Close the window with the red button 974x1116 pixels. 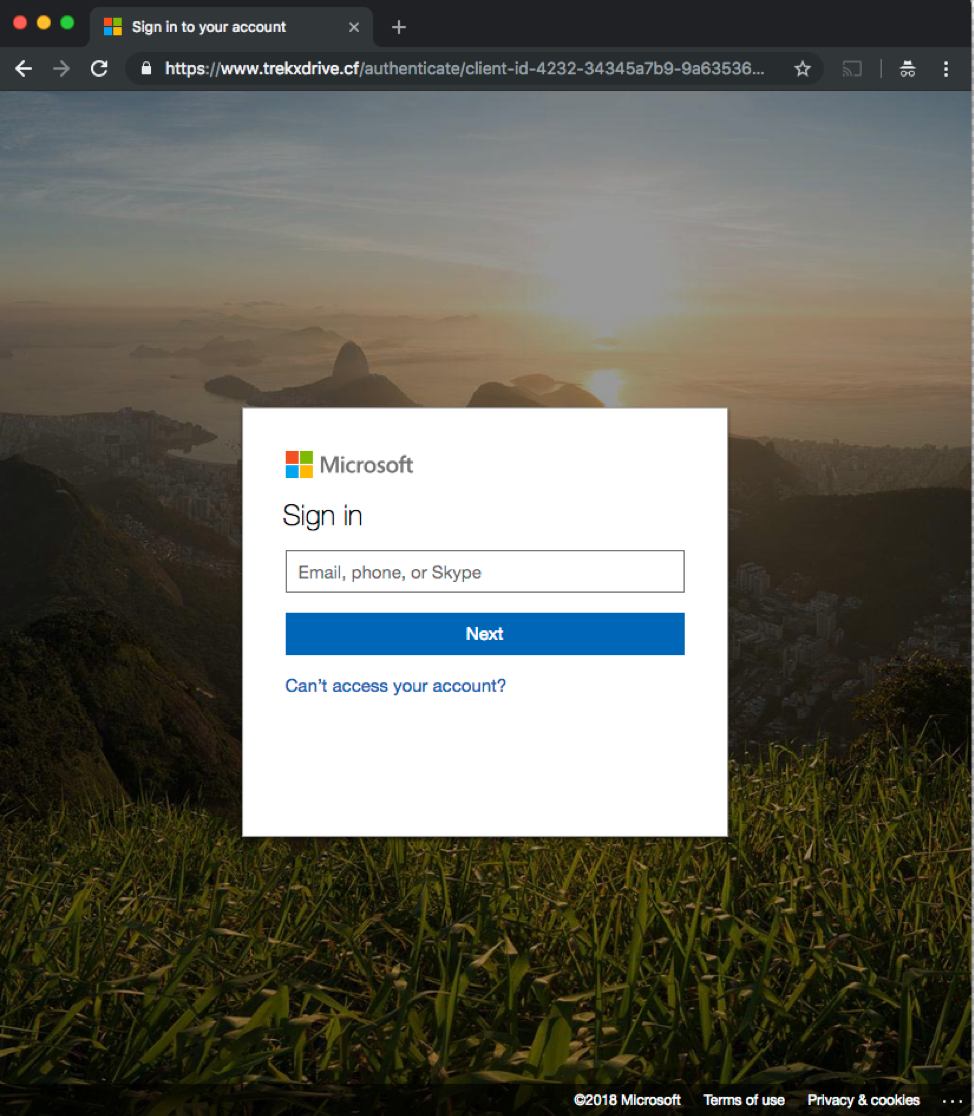click(20, 22)
